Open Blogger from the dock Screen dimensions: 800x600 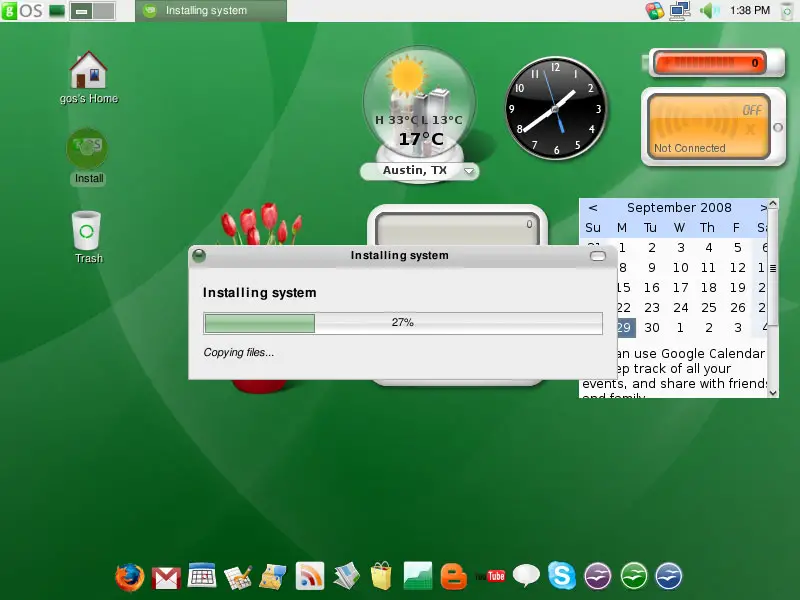(454, 577)
